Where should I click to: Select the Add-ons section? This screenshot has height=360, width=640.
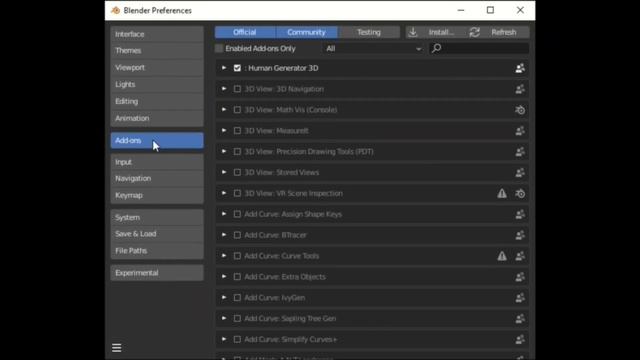coord(157,140)
